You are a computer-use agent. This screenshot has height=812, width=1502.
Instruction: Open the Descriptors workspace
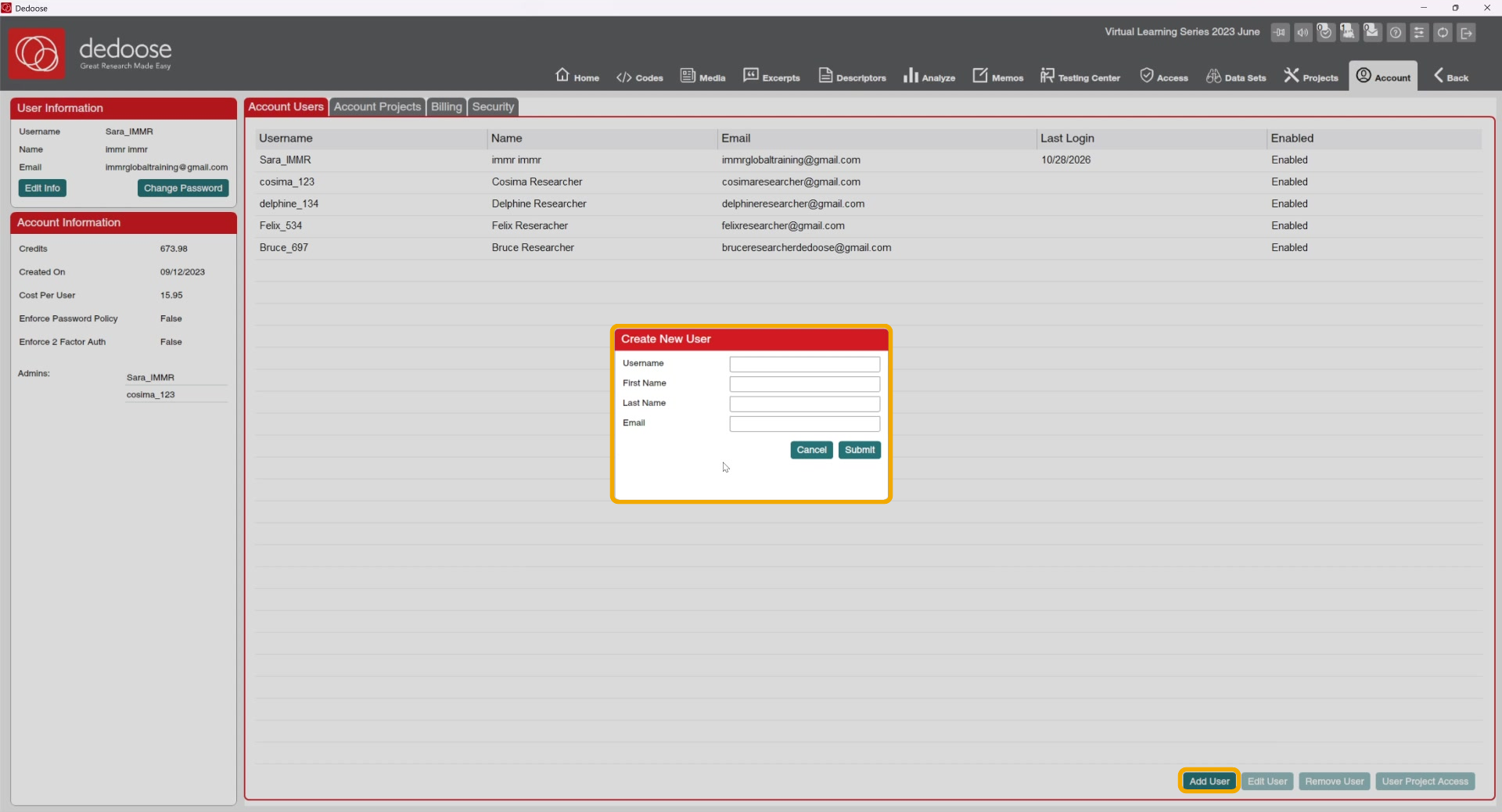[x=853, y=76]
